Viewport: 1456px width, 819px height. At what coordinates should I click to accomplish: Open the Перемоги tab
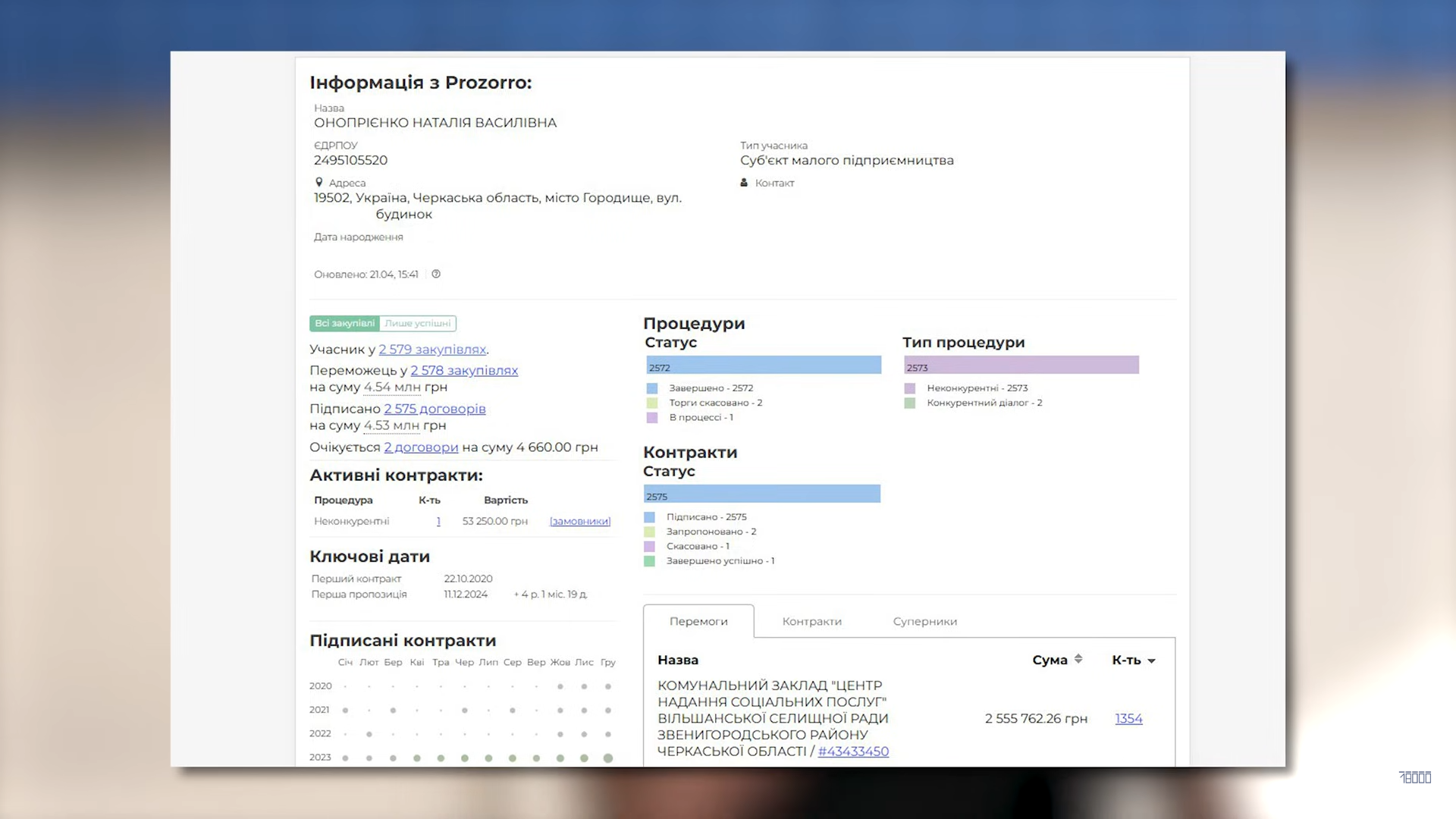click(698, 622)
